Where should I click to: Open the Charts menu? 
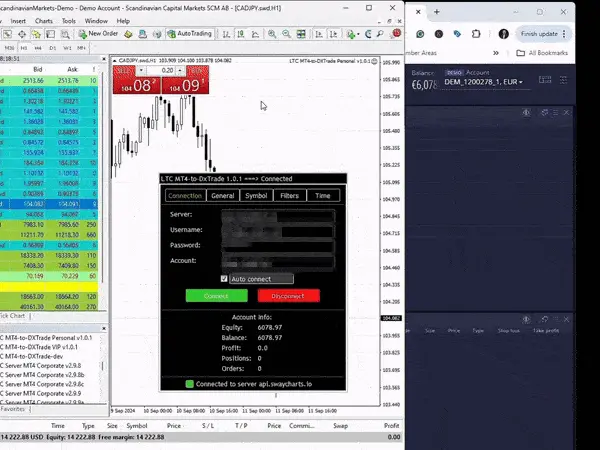pyautogui.click(x=44, y=21)
